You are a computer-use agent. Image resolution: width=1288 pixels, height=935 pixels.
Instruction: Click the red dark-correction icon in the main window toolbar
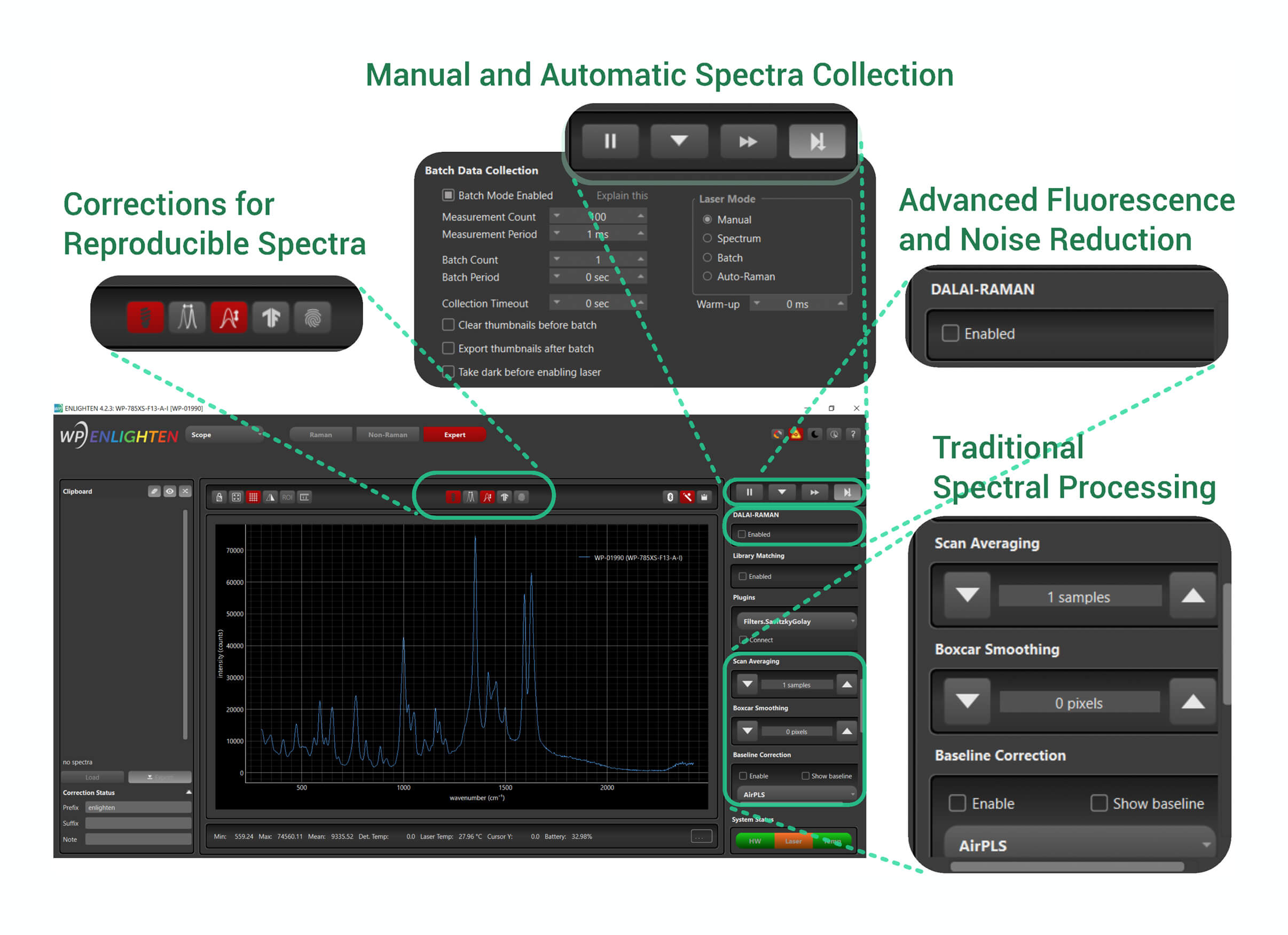click(x=453, y=498)
